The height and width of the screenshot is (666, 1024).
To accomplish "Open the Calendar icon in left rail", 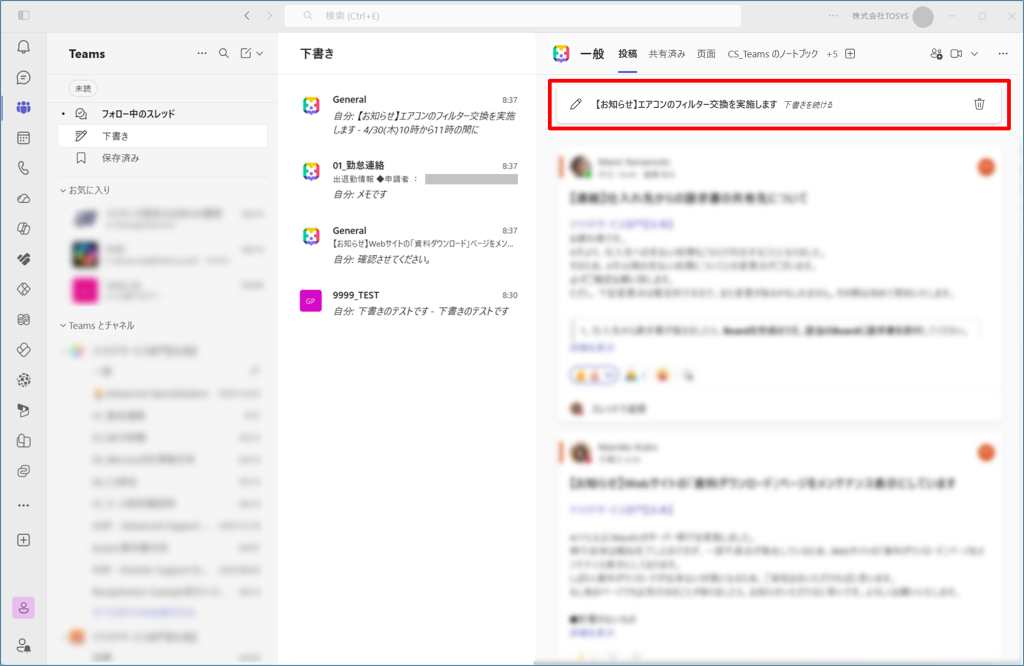I will [24, 138].
